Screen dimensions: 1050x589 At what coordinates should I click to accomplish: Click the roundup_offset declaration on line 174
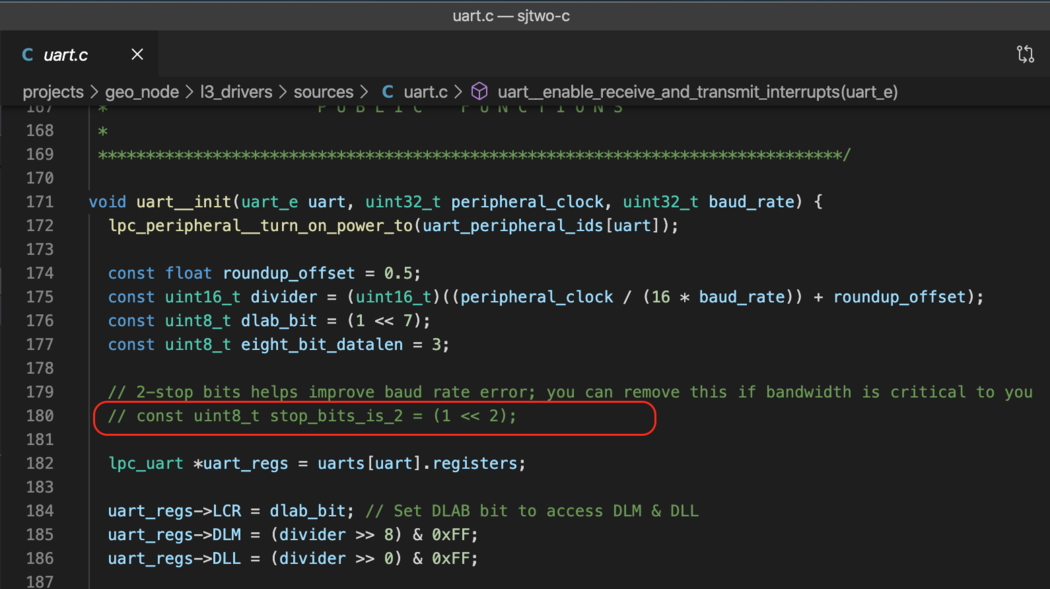289,273
